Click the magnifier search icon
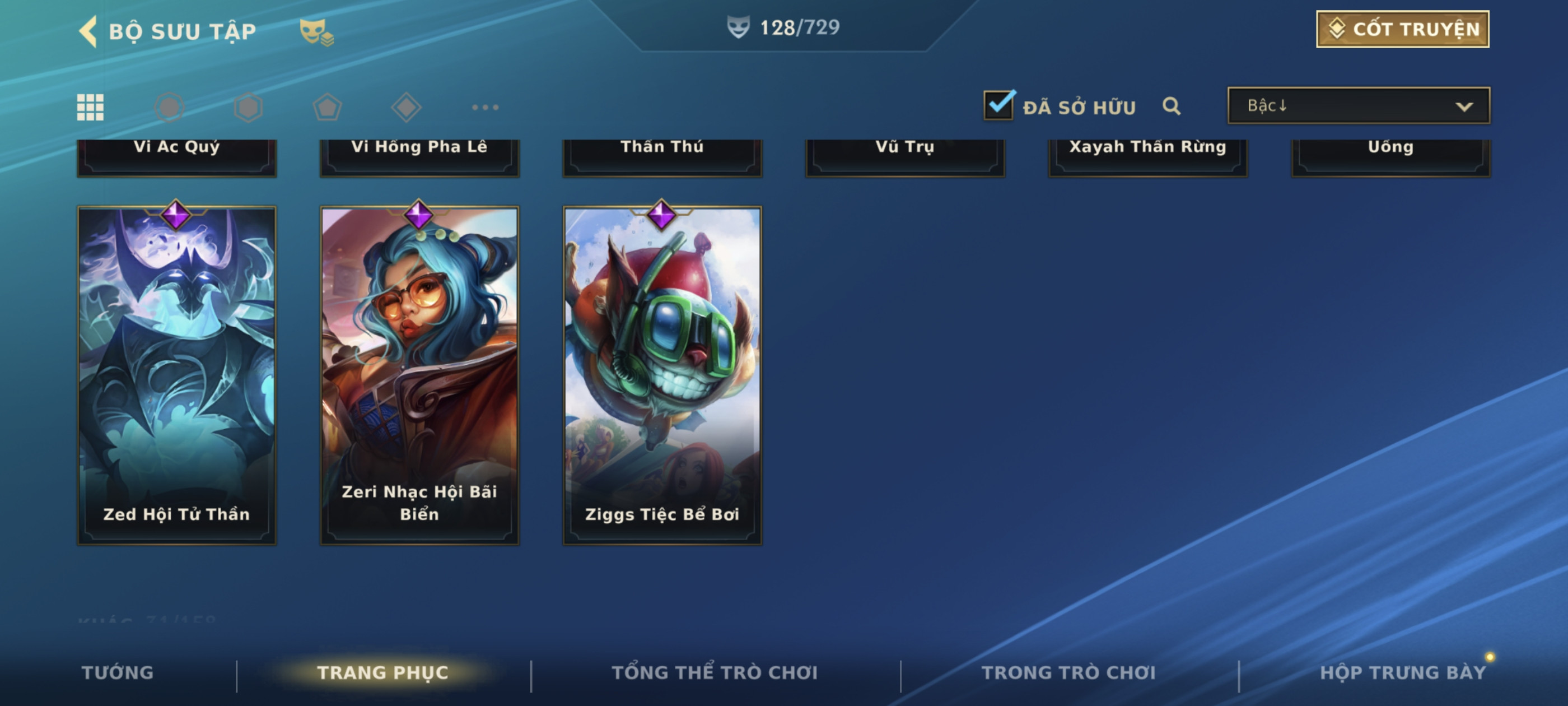Screen dimensions: 1568x706 (1171, 106)
